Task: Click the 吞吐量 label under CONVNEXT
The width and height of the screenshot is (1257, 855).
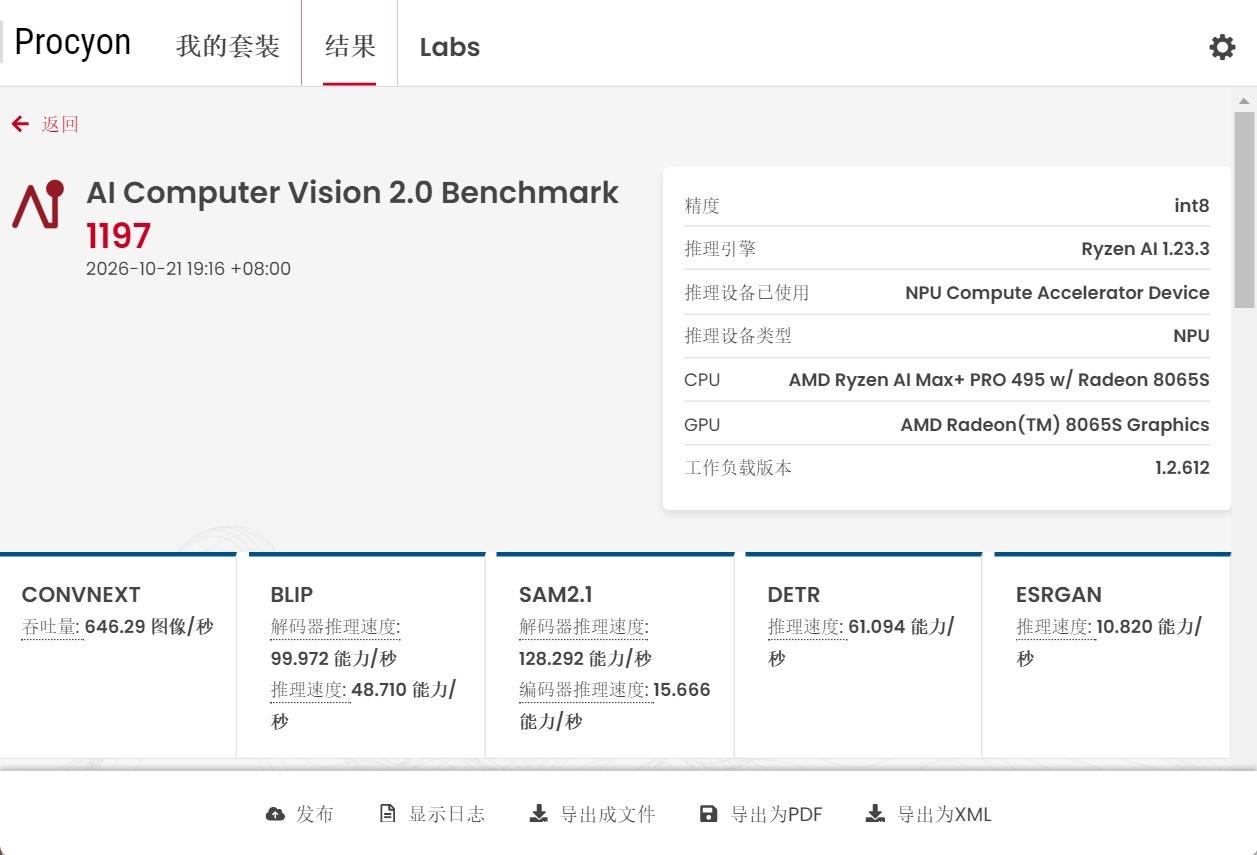Action: (51, 627)
